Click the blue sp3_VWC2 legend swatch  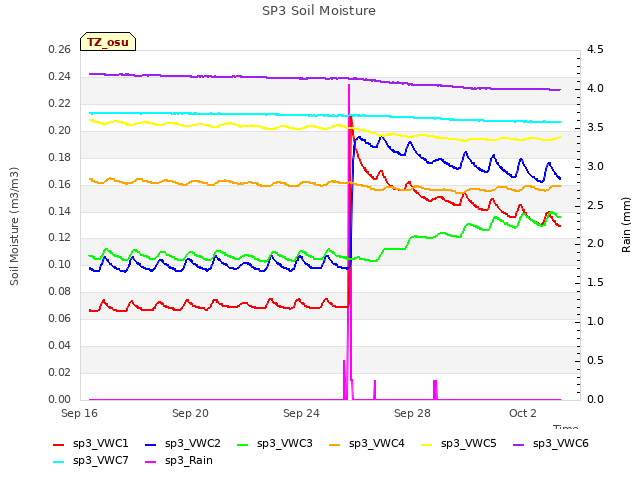click(x=151, y=444)
